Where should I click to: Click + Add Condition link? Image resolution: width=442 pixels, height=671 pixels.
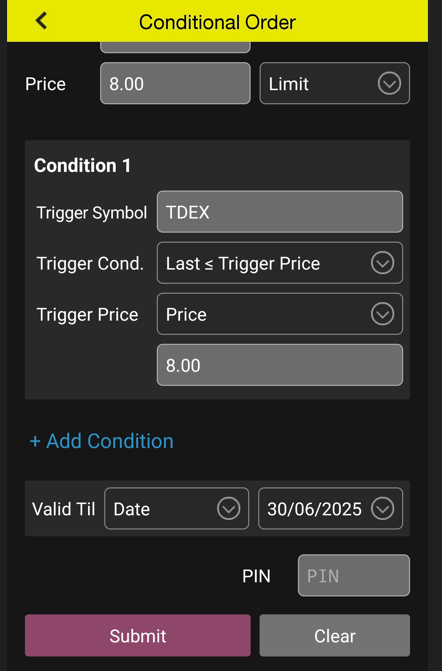click(101, 441)
